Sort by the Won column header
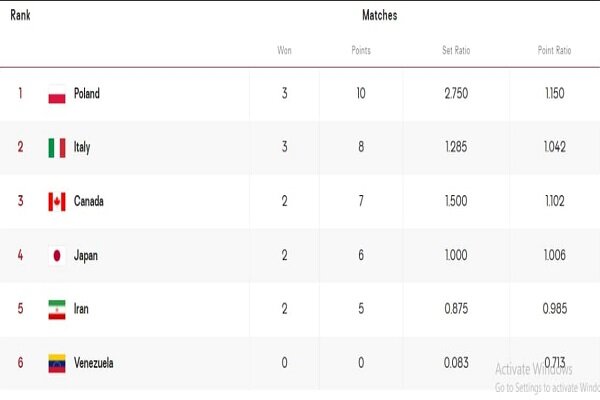Screen dimensions: 600x400 [x=284, y=50]
